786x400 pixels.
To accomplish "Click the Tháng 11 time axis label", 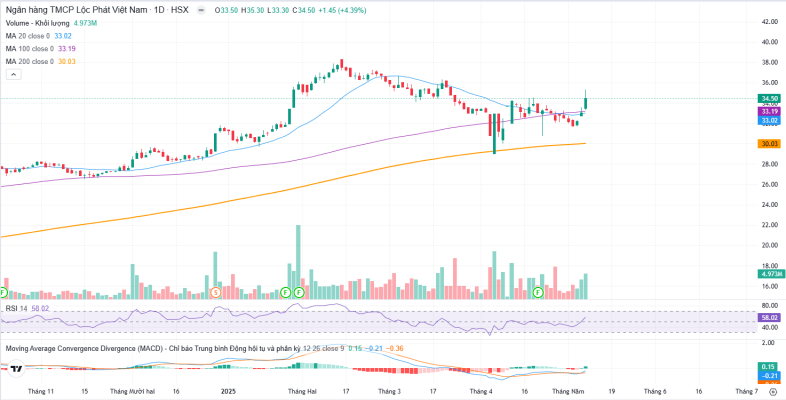I will click(x=41, y=391).
